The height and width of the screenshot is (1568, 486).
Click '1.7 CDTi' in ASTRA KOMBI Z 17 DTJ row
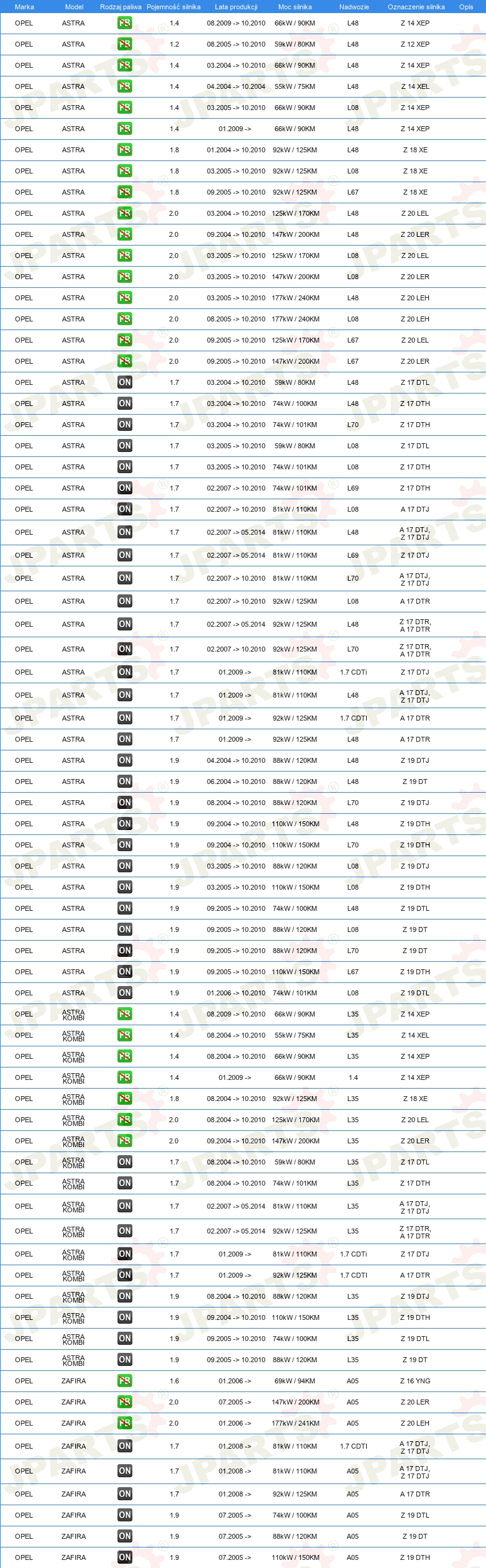point(354,1254)
